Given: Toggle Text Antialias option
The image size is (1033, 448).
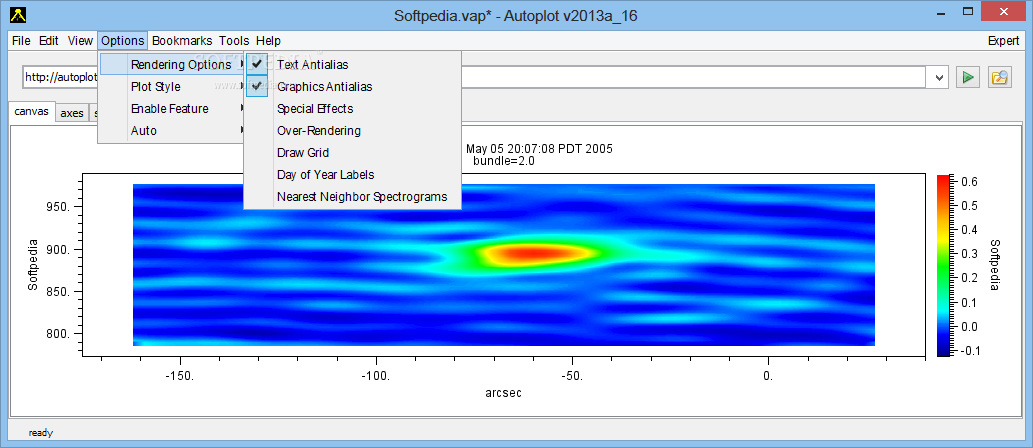Looking at the screenshot, I should tap(352, 65).
